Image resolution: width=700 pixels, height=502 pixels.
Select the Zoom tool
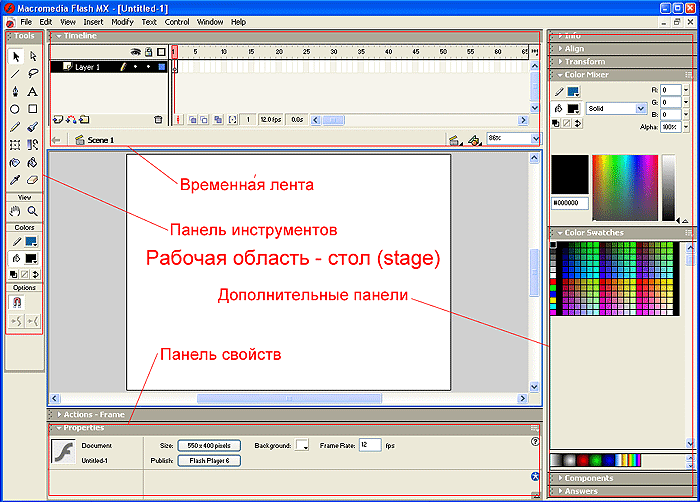[33, 211]
